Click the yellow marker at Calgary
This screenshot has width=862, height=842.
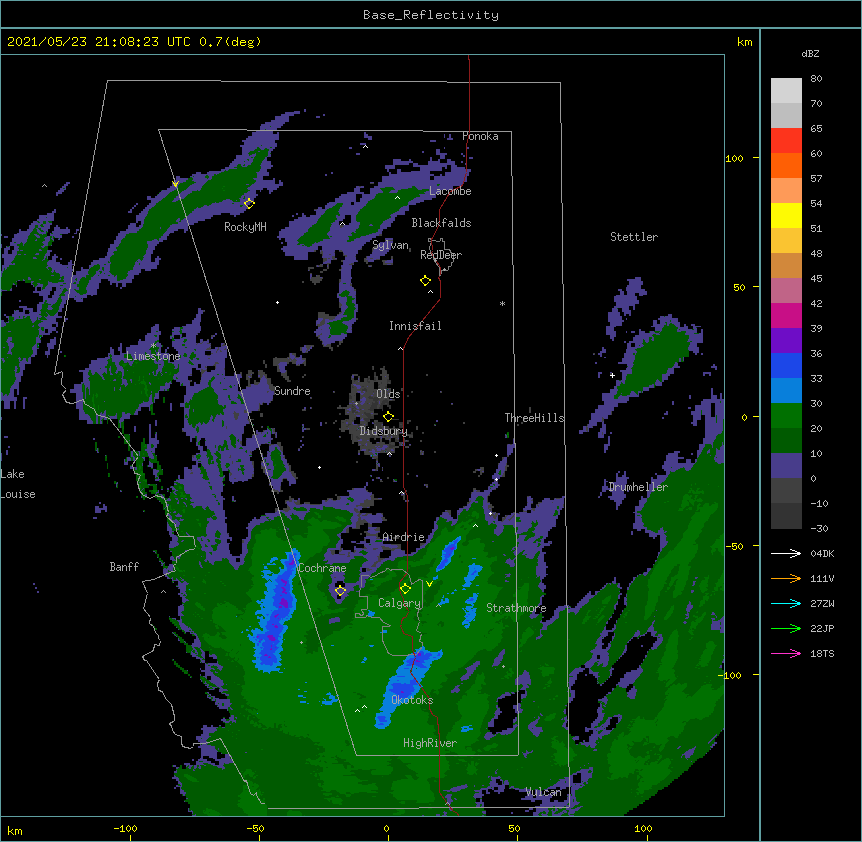pyautogui.click(x=405, y=589)
